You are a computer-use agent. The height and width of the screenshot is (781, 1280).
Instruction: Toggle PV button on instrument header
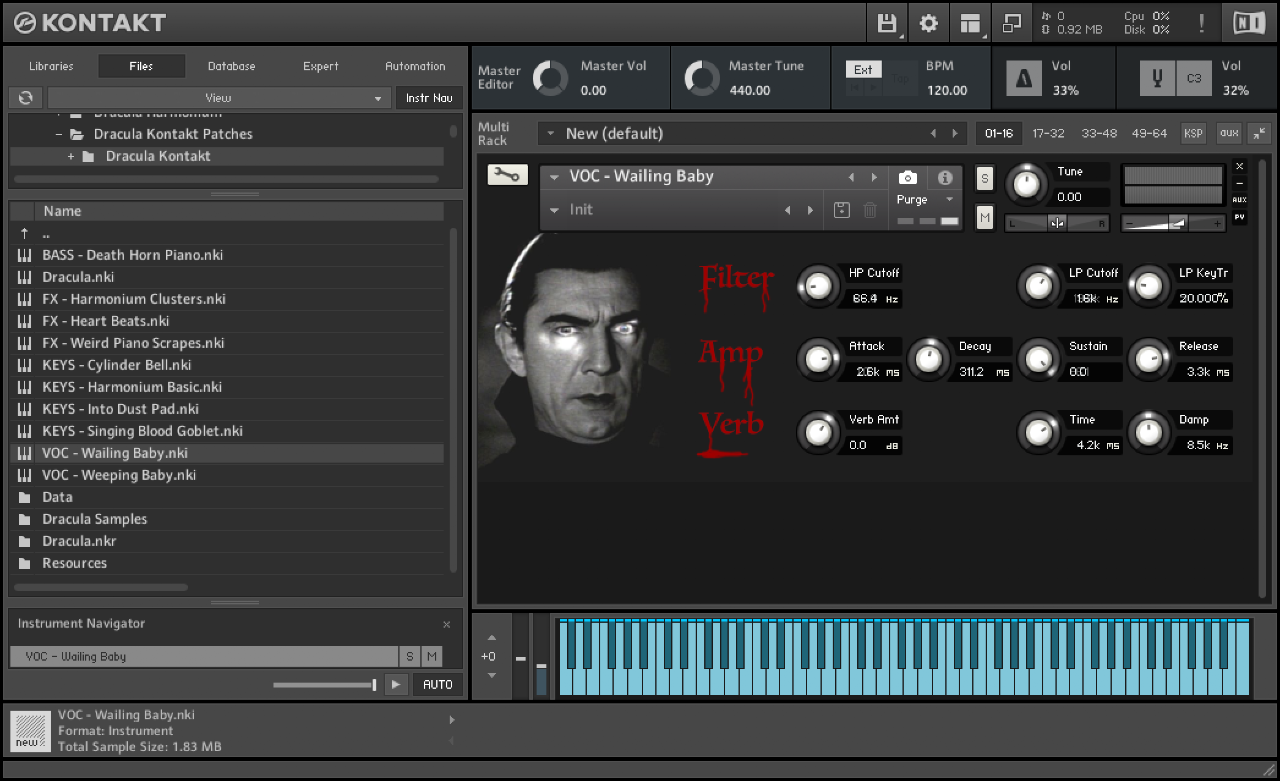(1240, 217)
